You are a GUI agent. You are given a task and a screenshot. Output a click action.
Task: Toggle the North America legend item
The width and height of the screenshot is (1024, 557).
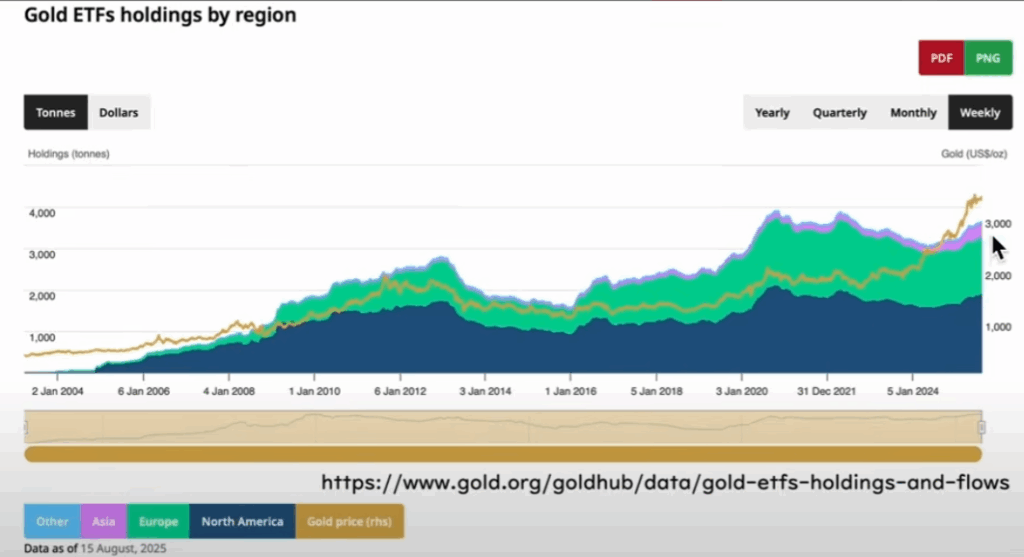click(242, 521)
